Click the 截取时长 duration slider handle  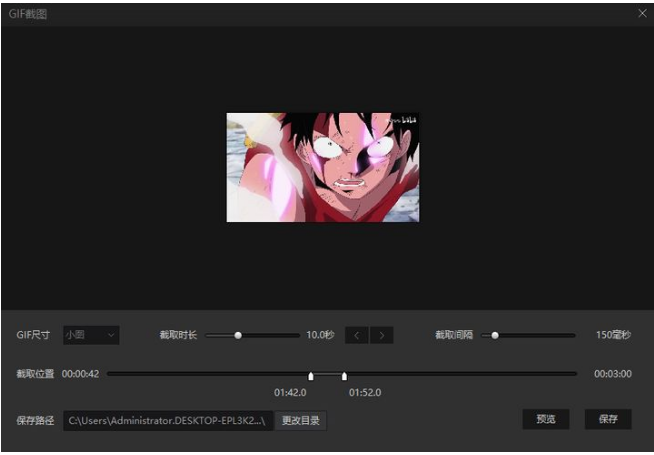pyautogui.click(x=238, y=335)
